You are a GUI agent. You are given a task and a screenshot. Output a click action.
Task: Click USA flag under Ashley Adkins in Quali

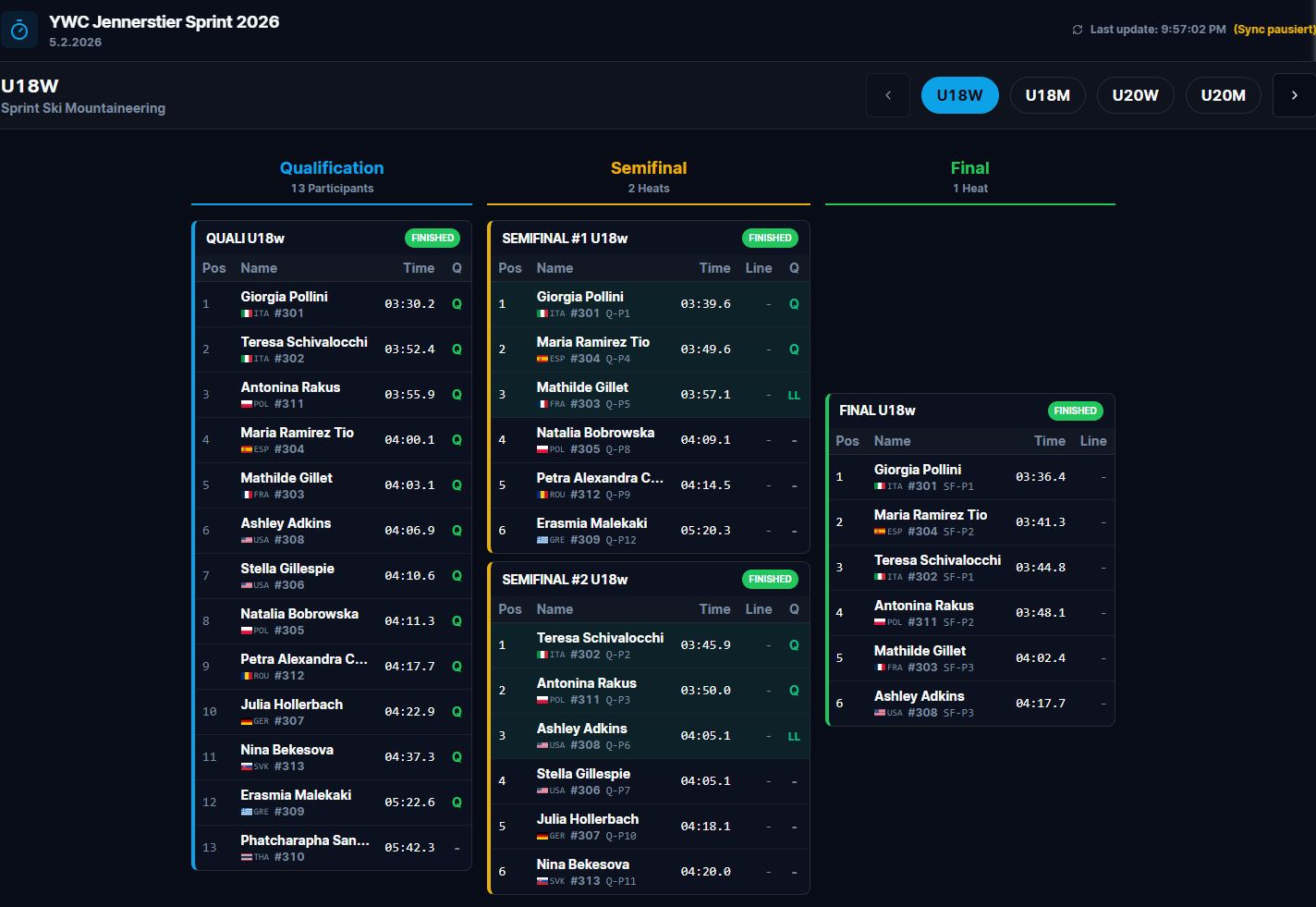(x=247, y=540)
